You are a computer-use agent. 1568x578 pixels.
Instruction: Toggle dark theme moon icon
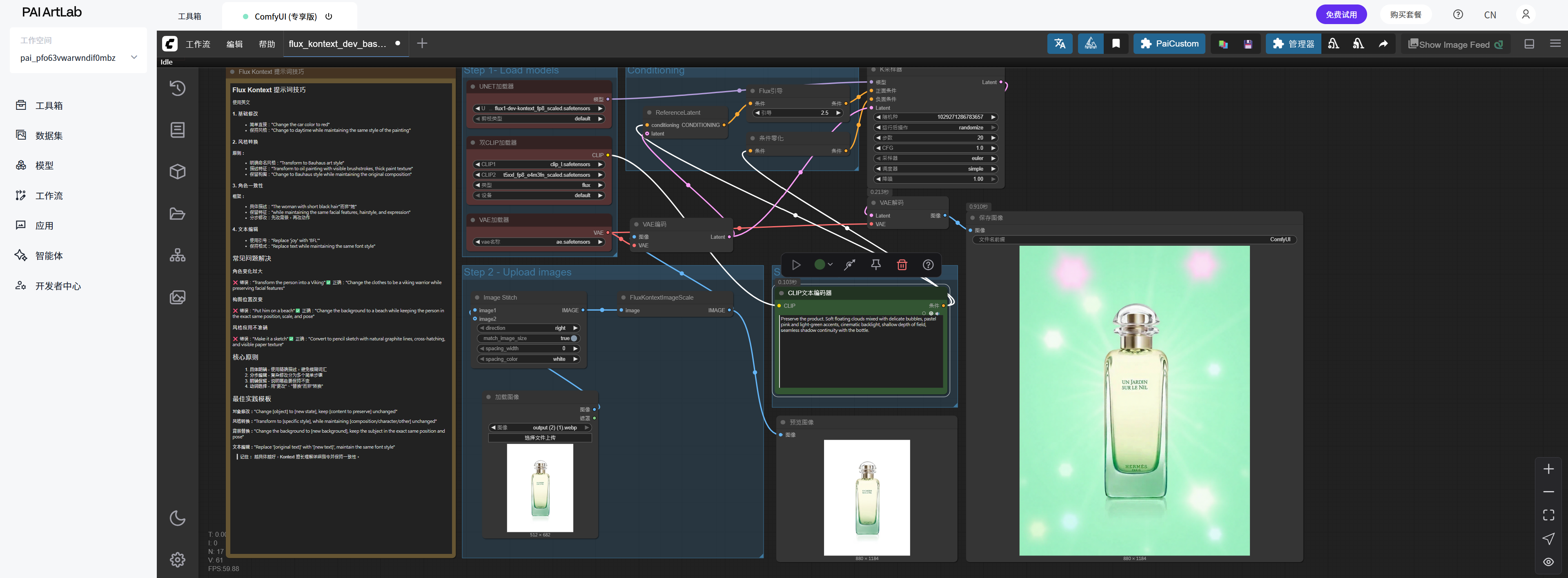coord(177,518)
